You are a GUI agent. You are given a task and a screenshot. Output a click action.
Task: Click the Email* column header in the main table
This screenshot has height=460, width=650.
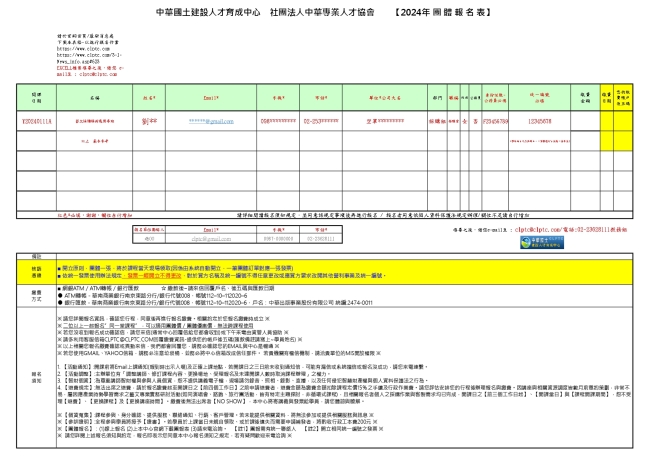[211, 98]
